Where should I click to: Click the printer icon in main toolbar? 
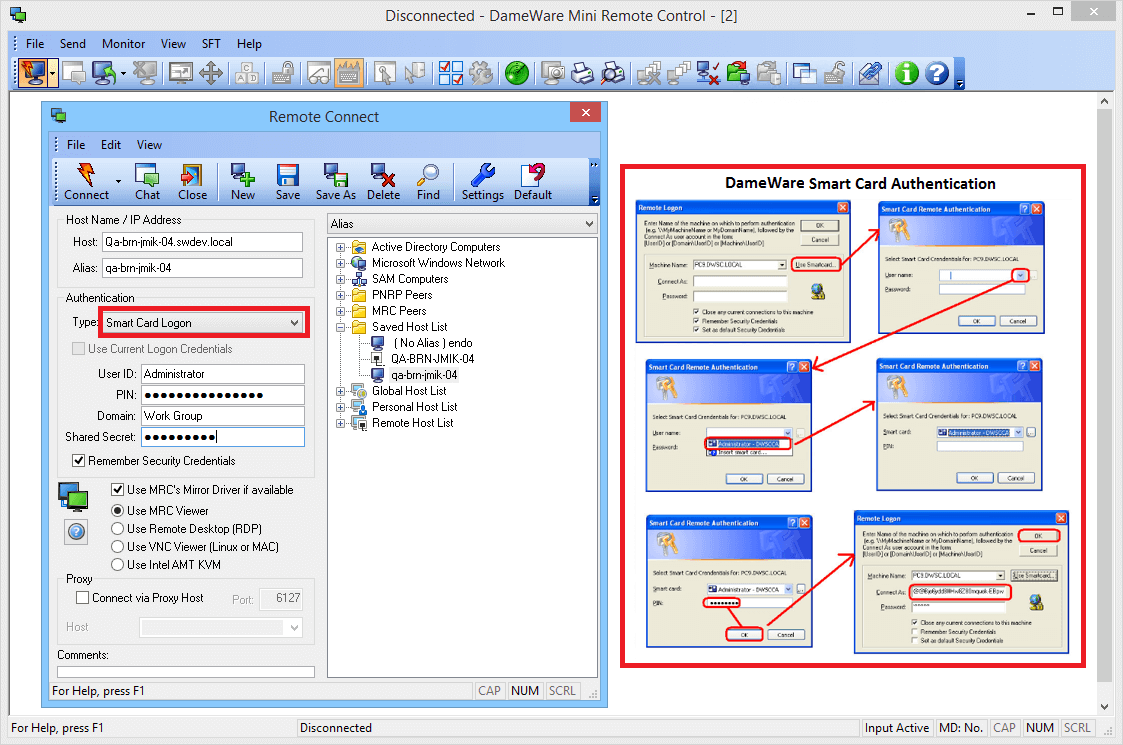583,73
